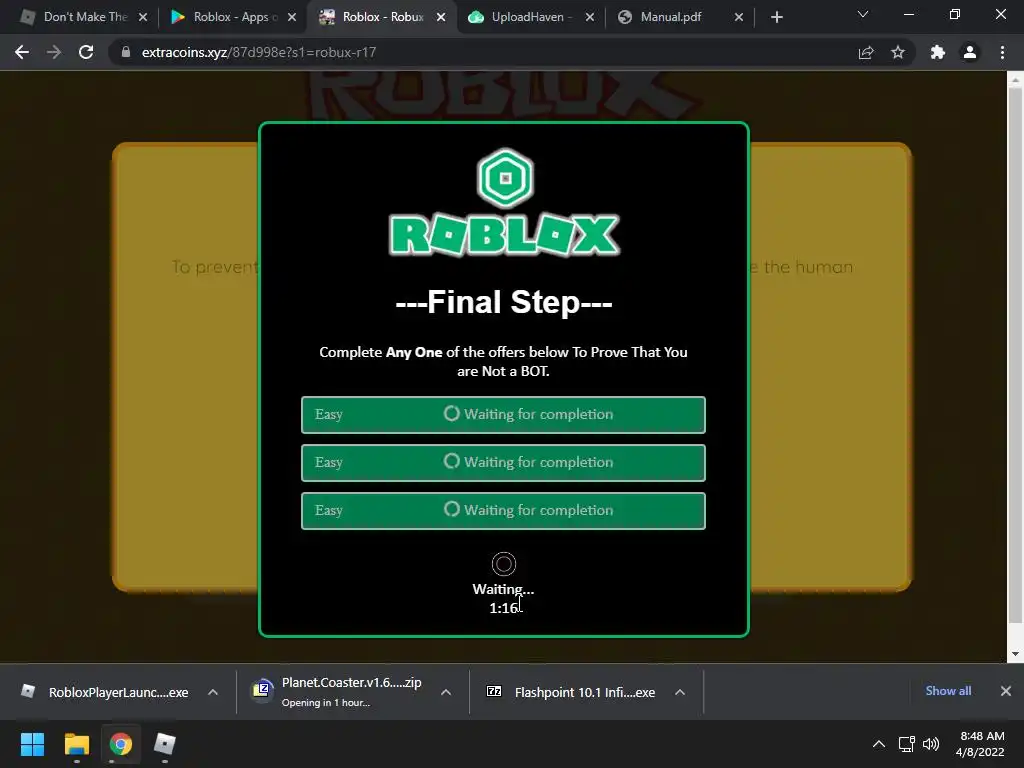Click the page vertical scrollbar

1015,356
